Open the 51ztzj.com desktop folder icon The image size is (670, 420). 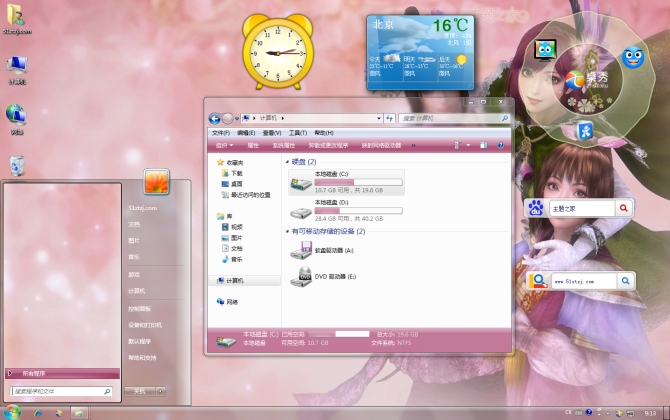(16, 19)
